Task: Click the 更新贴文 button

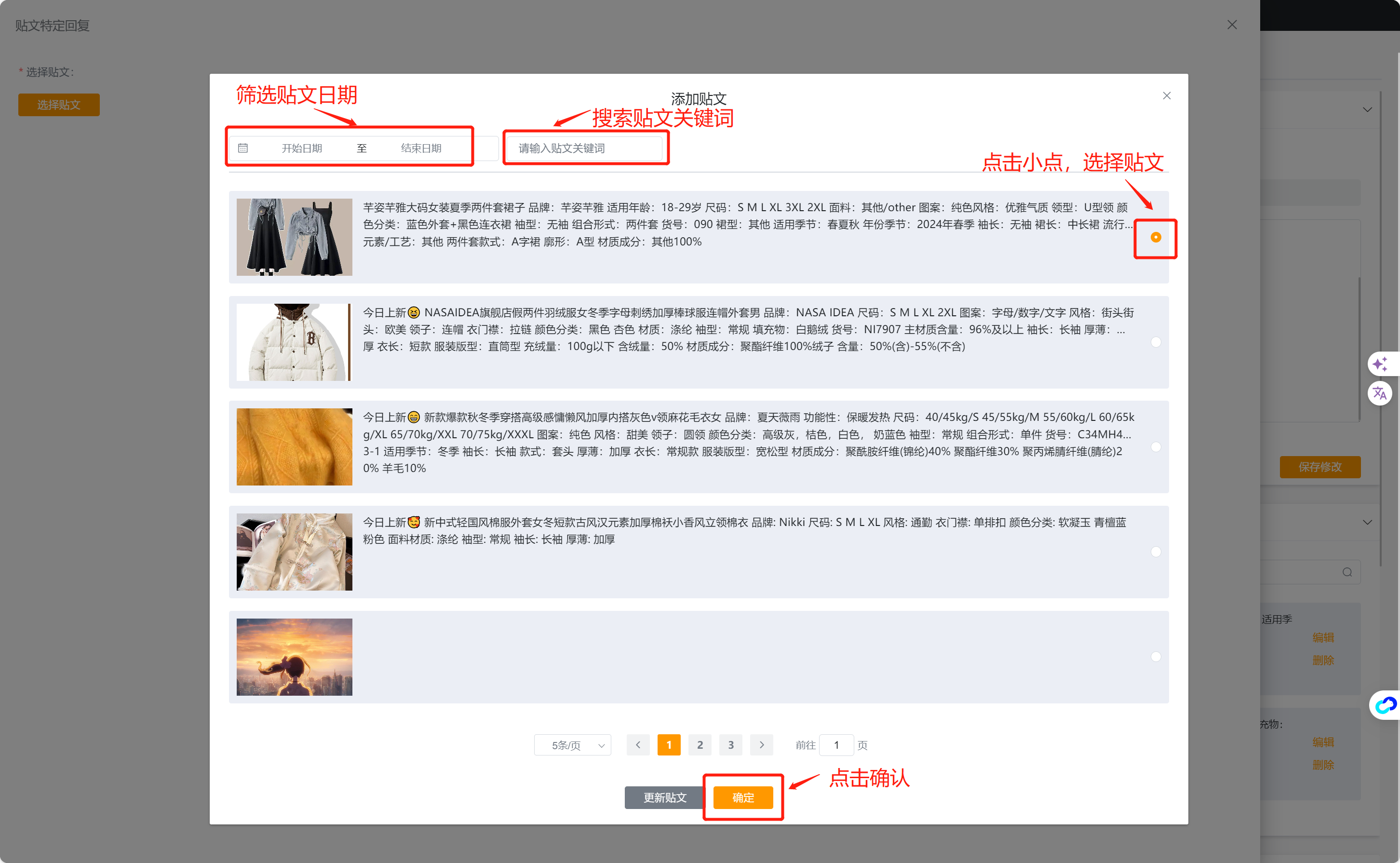Action: tap(664, 797)
